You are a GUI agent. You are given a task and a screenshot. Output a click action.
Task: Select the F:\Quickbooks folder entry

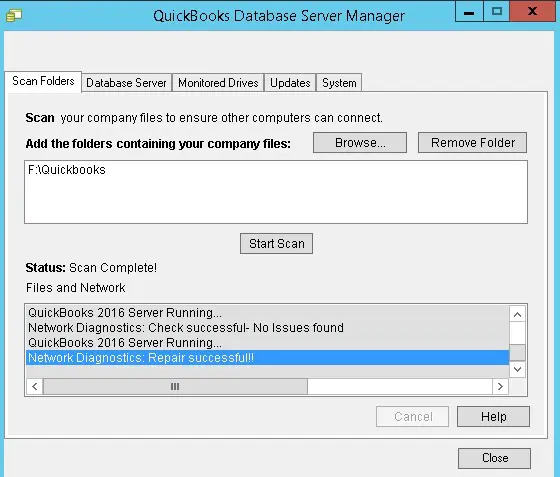tap(67, 170)
